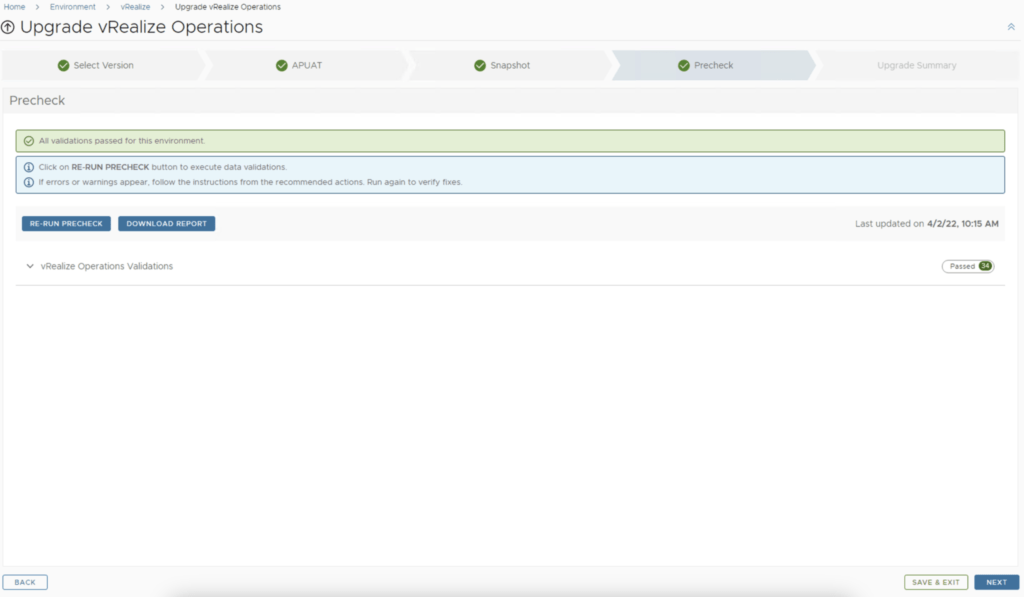
Task: Open the Environment breadcrumb link
Action: (73, 7)
